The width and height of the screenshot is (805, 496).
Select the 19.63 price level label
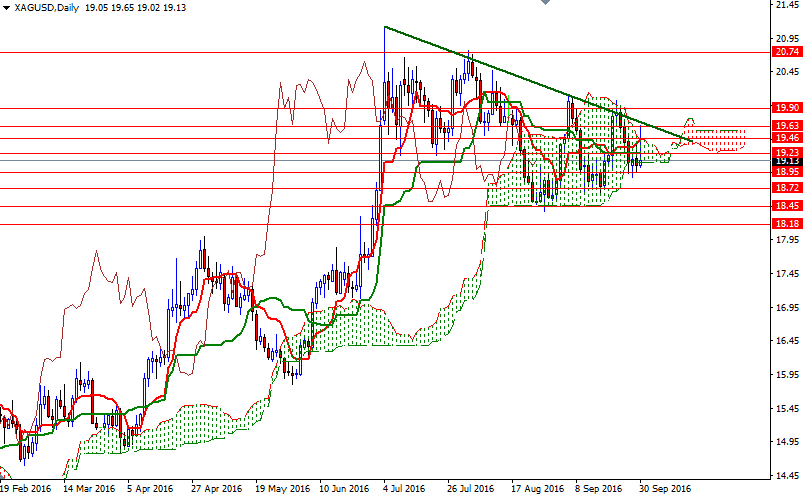click(x=787, y=126)
